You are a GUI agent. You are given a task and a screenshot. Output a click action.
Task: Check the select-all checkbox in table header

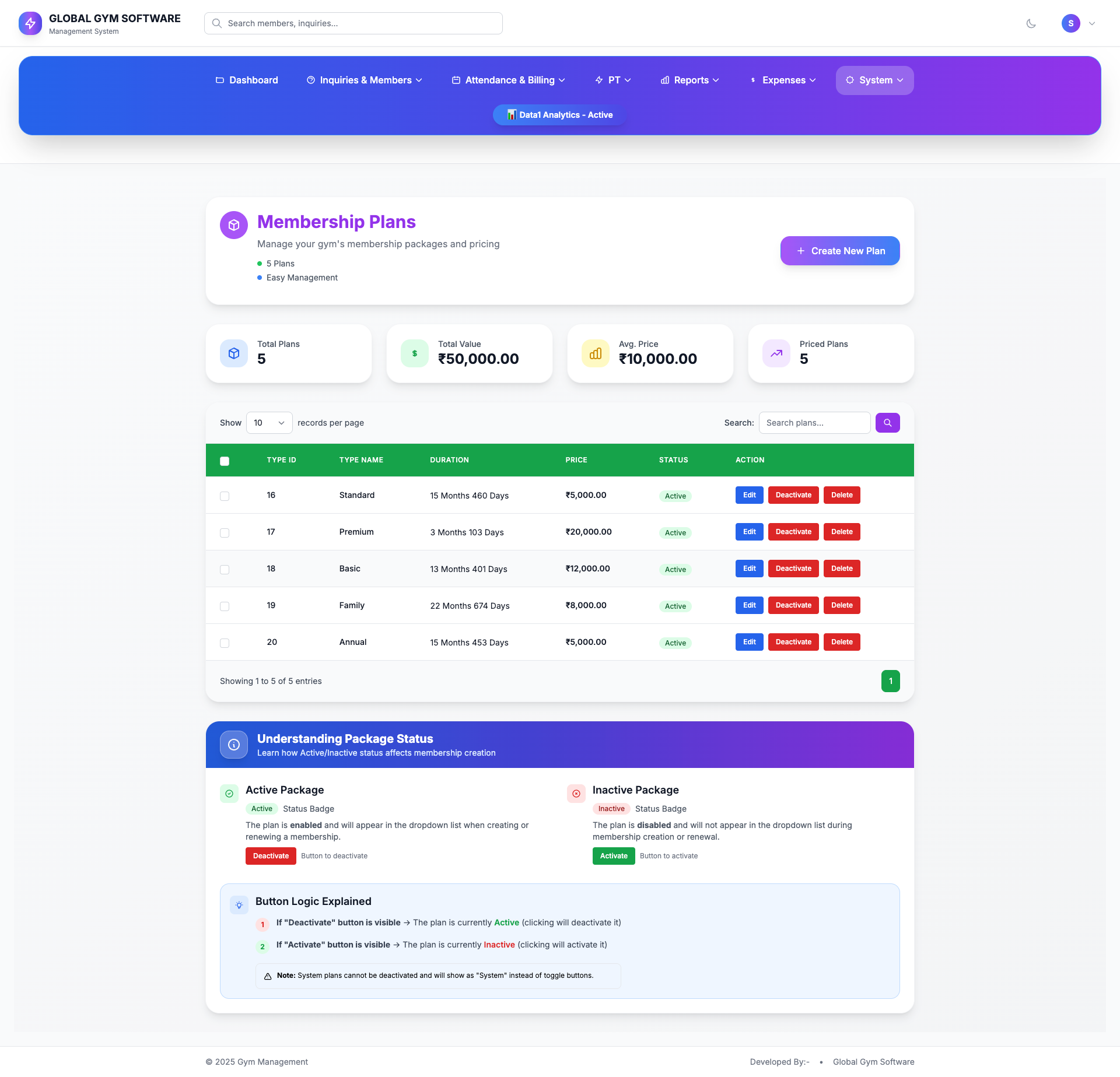[225, 461]
